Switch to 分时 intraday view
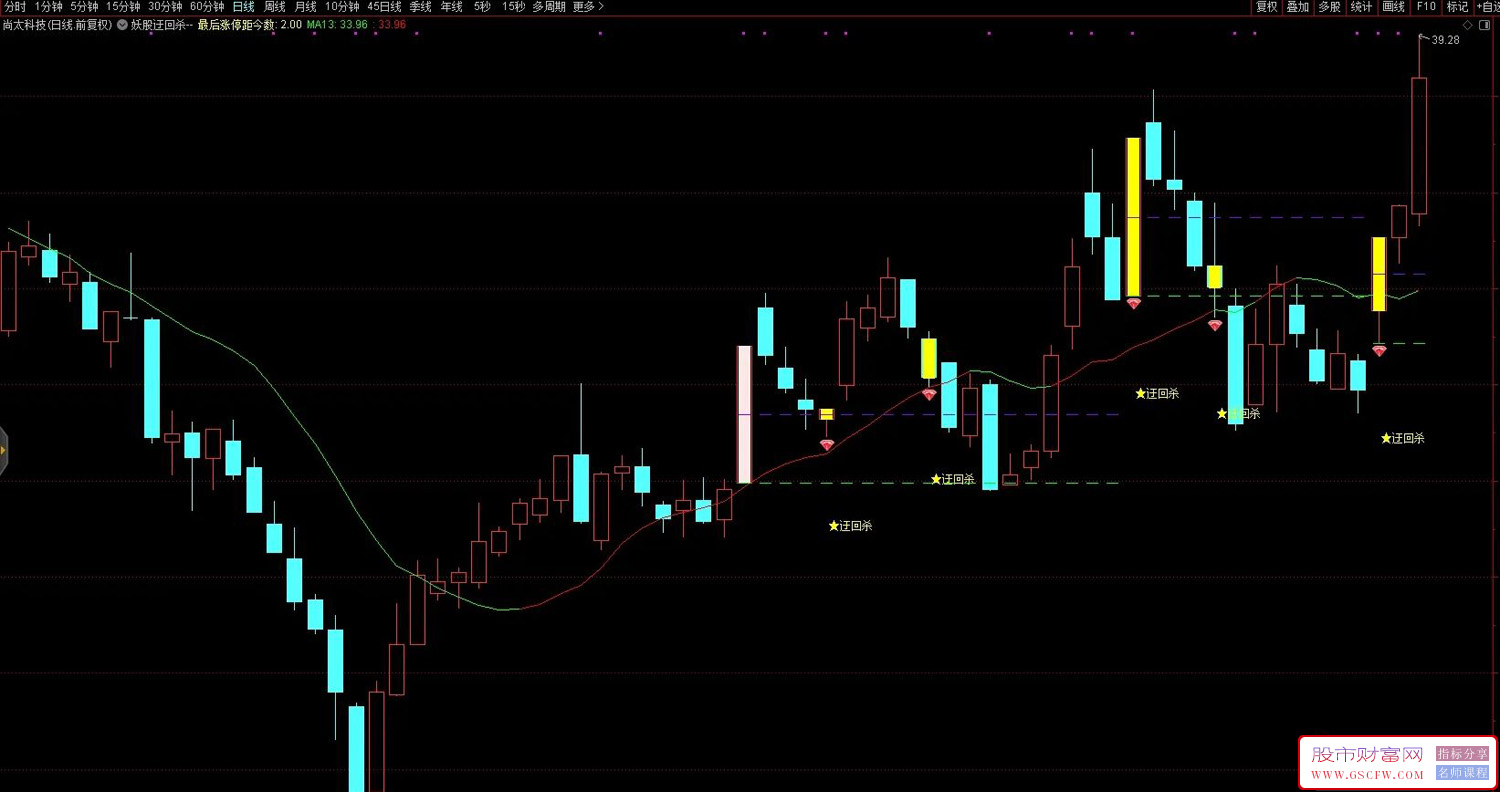 (x=15, y=6)
